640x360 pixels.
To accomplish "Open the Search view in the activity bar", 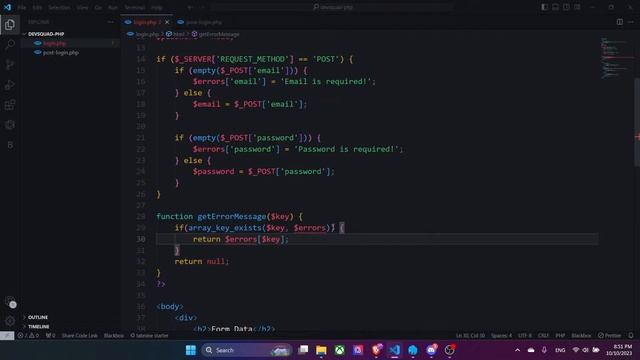I will [10, 44].
